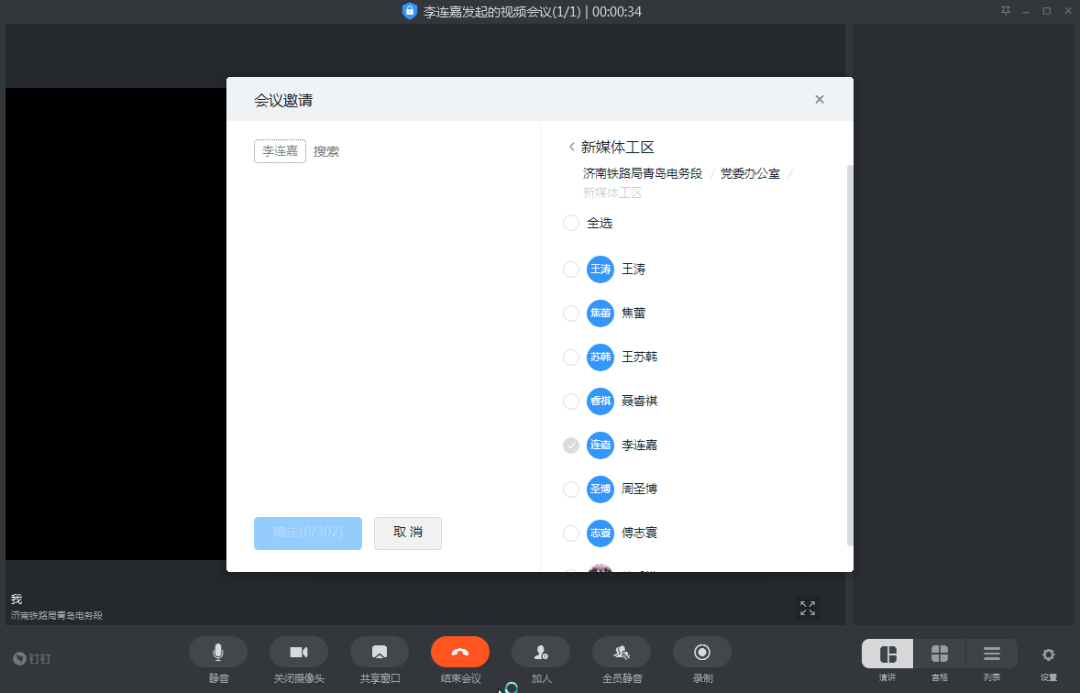Select the 李连嘉 tab chip
The width and height of the screenshot is (1080, 693).
(279, 151)
